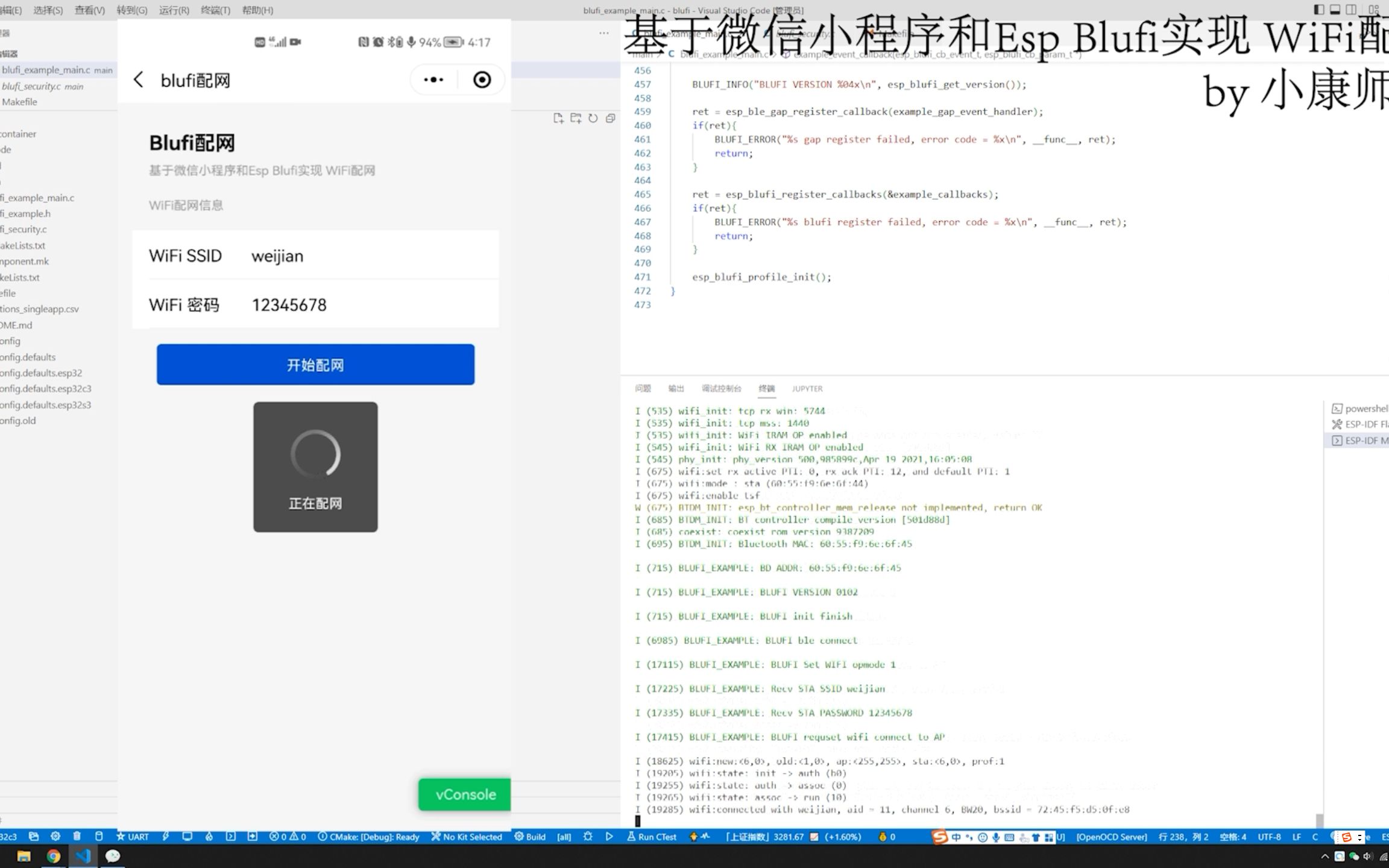1389x868 pixels.
Task: Click the flash lightning bolt icon
Action: (x=166, y=836)
